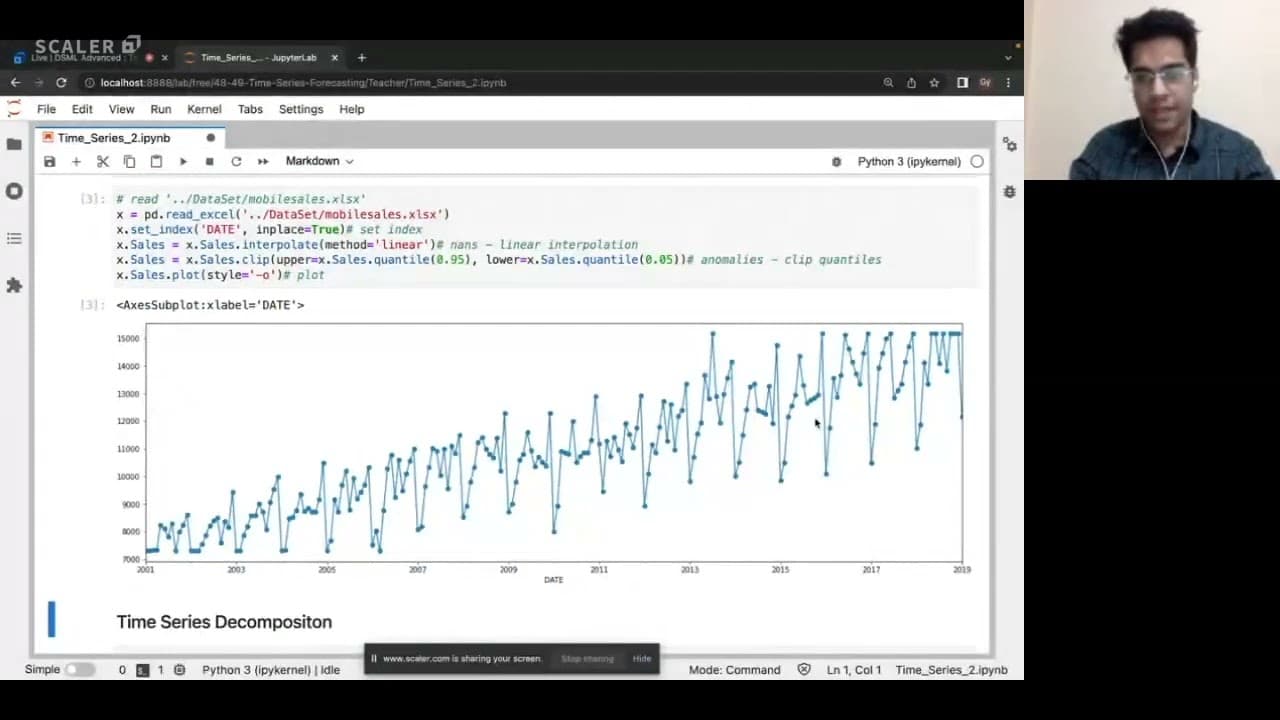Click the notebook unsaved changes dot
Image resolution: width=1280 pixels, height=720 pixels.
point(210,138)
